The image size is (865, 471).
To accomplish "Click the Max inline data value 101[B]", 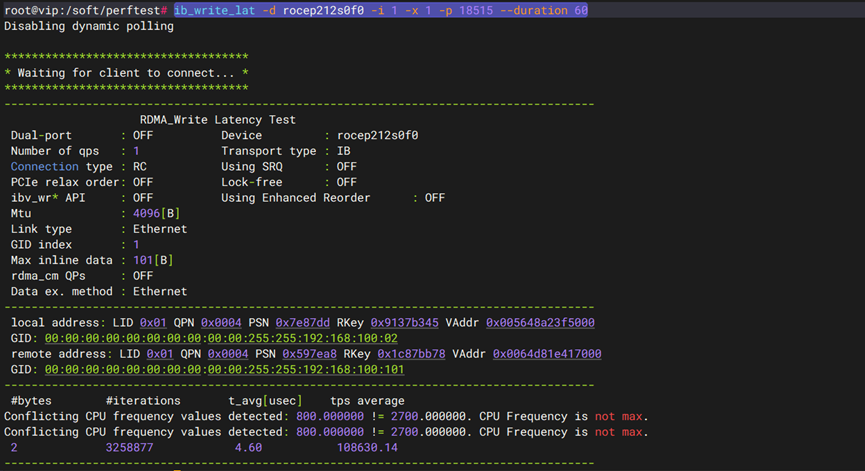I will pyautogui.click(x=152, y=260).
